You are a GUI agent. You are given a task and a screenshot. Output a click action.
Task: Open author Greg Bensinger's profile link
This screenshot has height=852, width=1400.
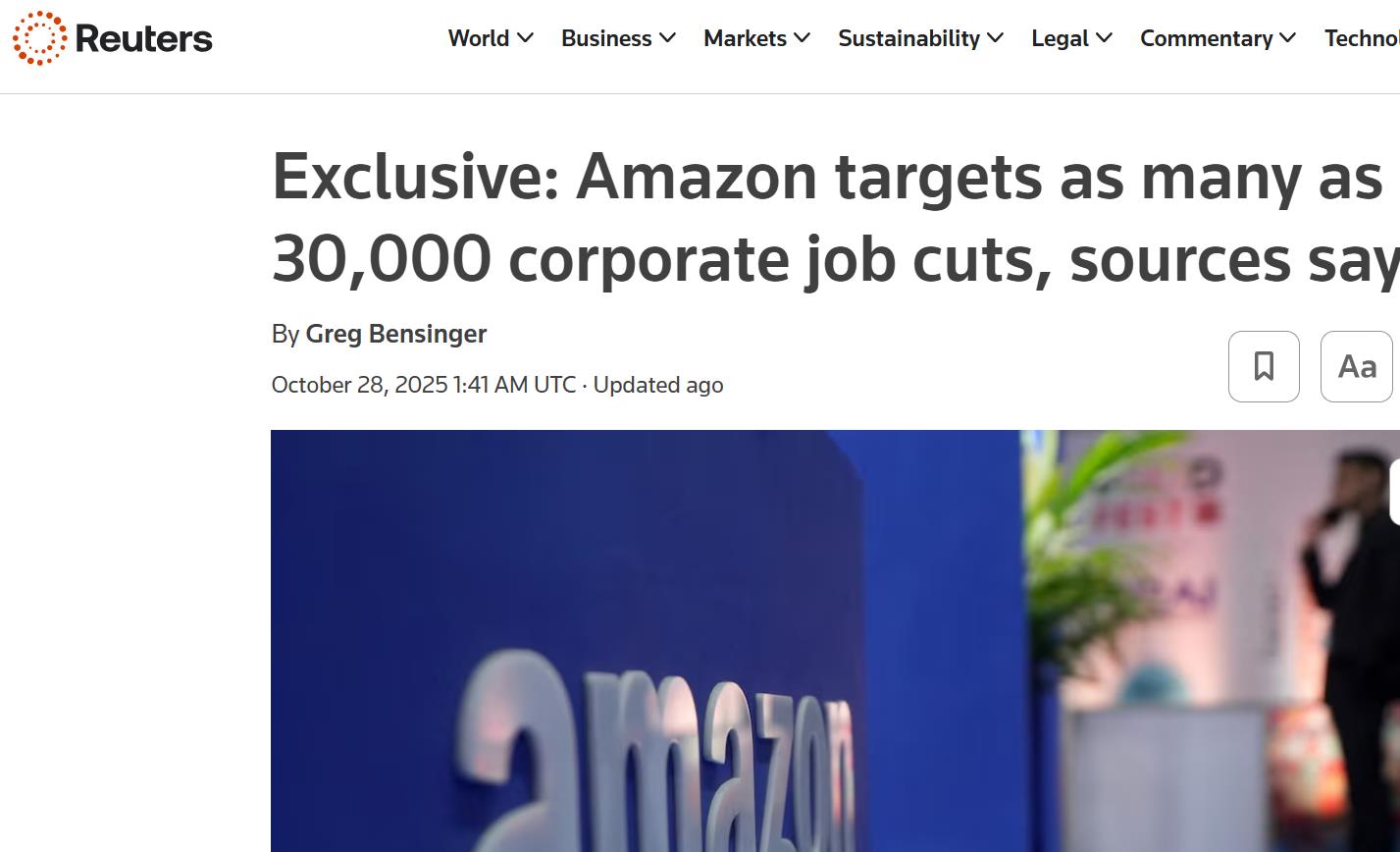click(x=396, y=334)
